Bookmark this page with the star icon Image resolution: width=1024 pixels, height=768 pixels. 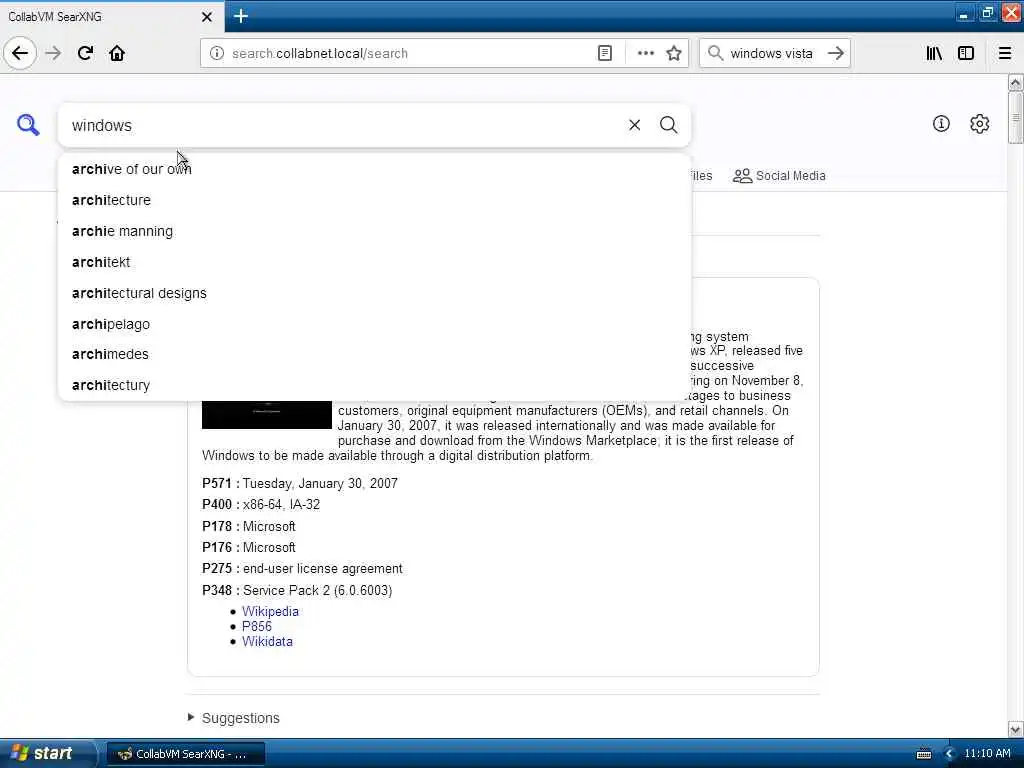[674, 53]
